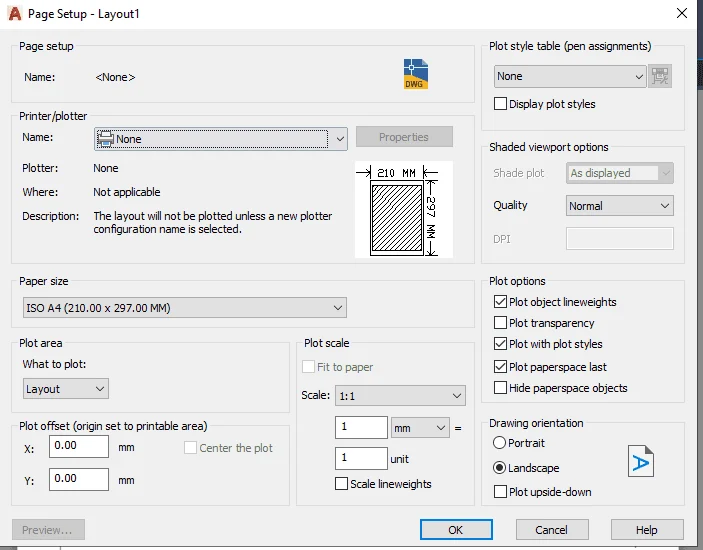
Task: Check Scale lineweights option
Action: pos(341,484)
